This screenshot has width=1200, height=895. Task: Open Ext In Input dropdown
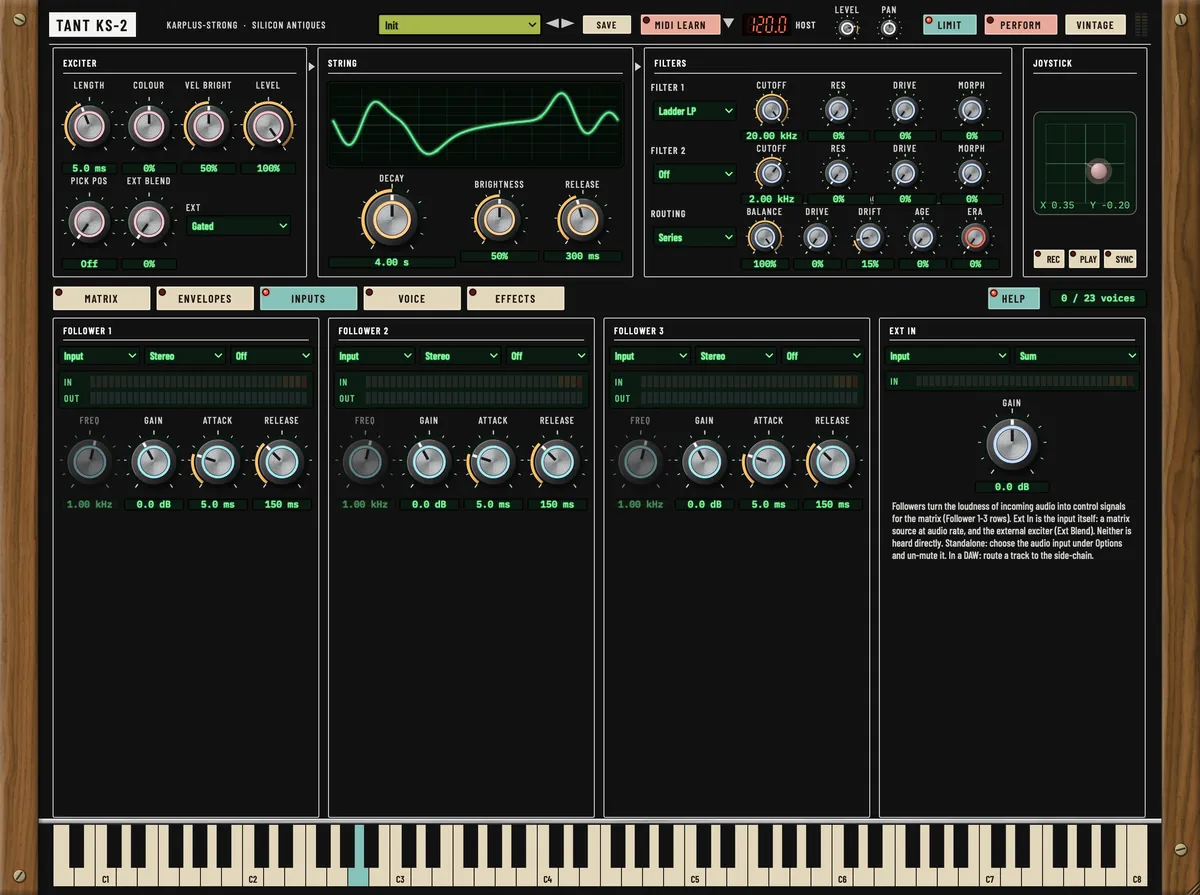[x=948, y=356]
